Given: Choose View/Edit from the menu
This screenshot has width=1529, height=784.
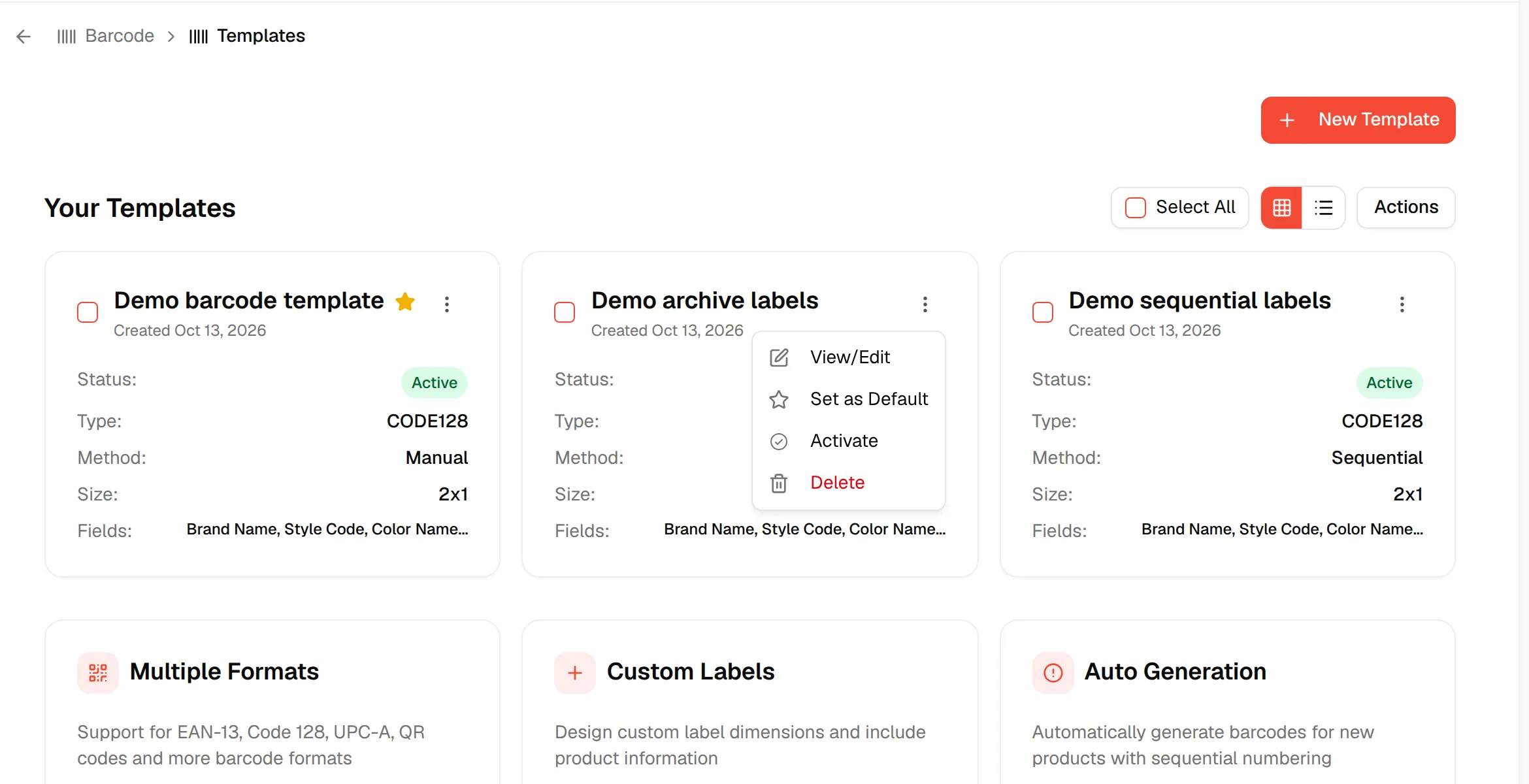Looking at the screenshot, I should (849, 357).
